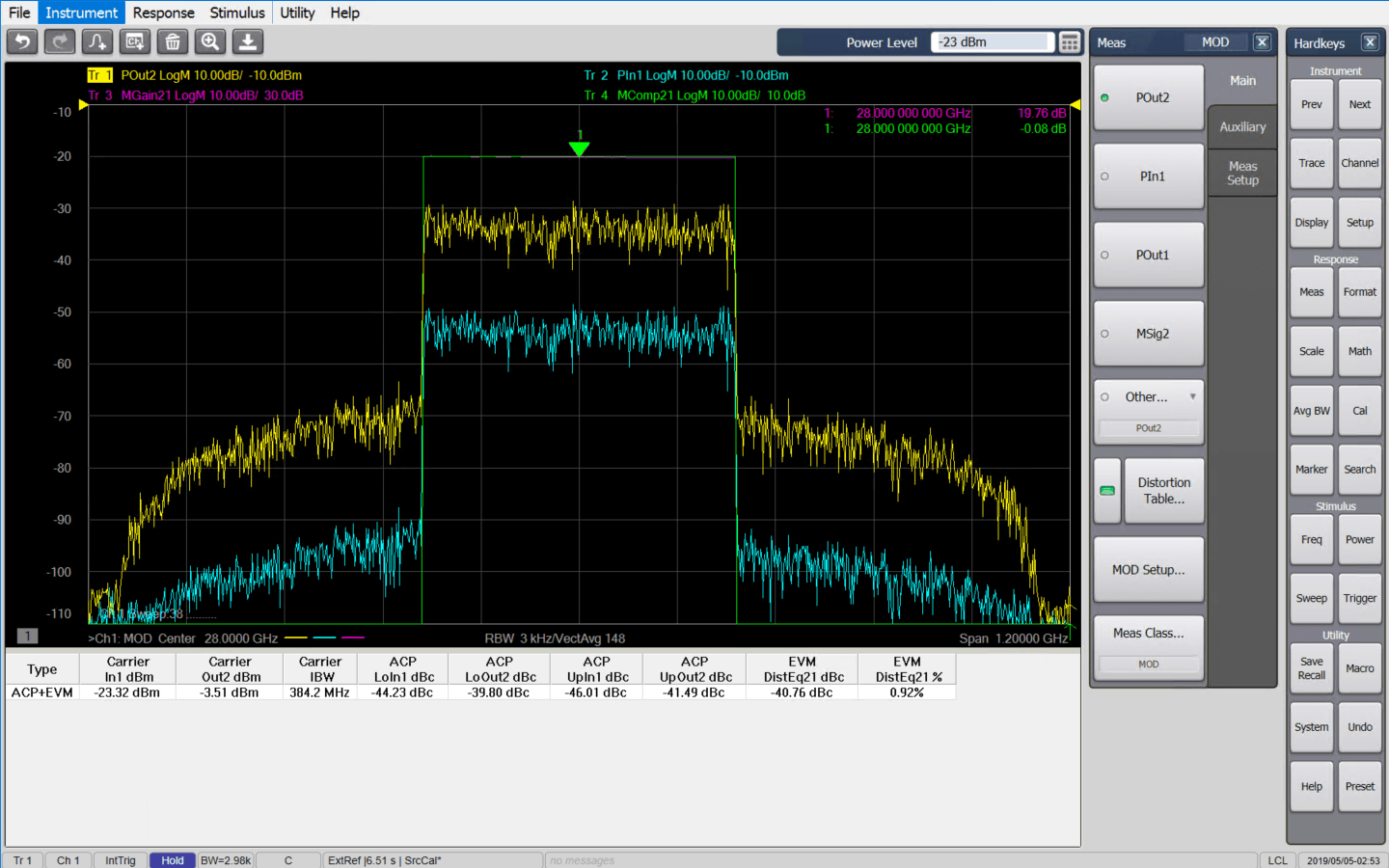Click the Save/export toolbar icon

coord(248,41)
